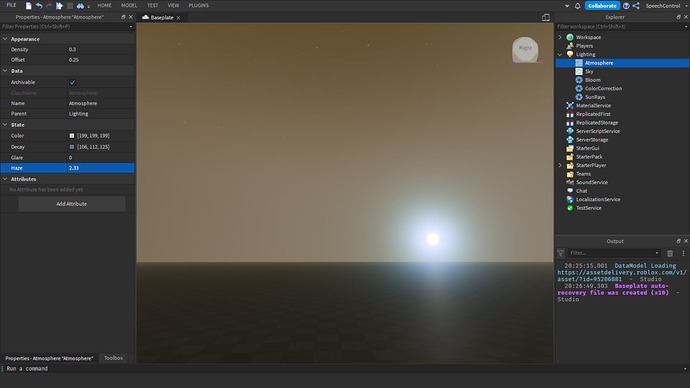Click the Undo arrow icon

coord(39,6)
